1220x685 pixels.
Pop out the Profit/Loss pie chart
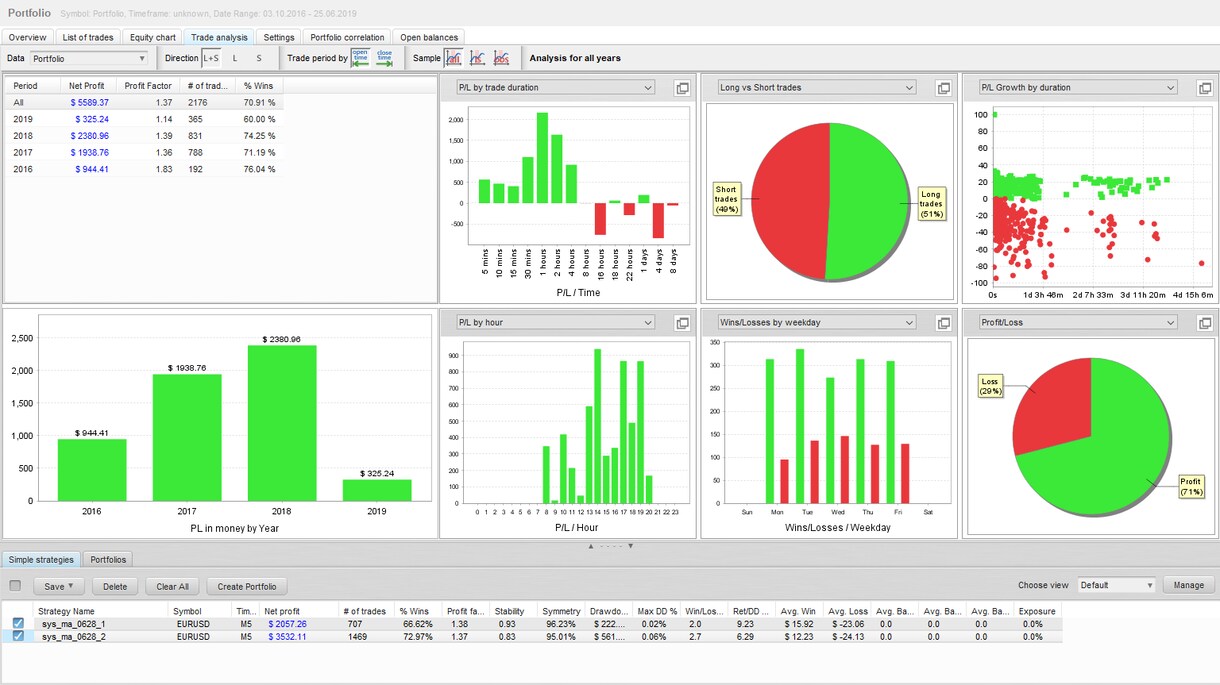coord(1205,323)
